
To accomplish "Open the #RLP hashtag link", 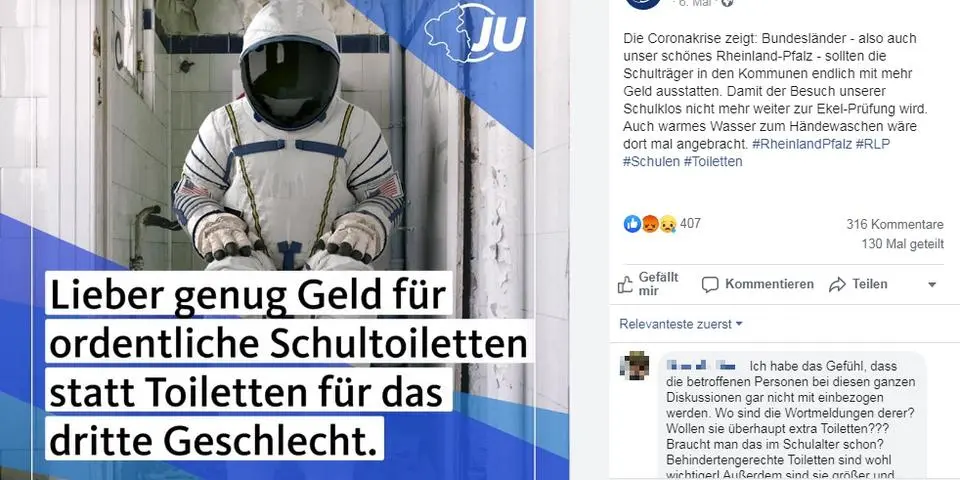I will (x=873, y=145).
